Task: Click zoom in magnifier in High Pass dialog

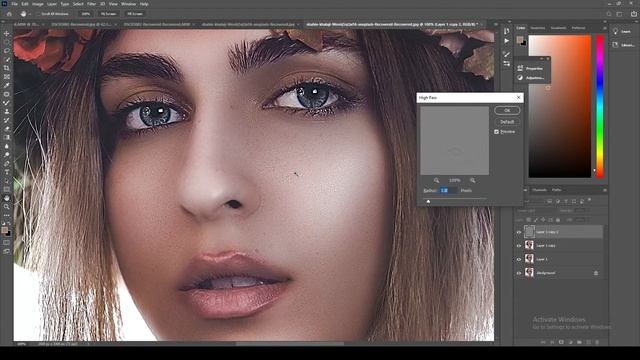Action: [472, 180]
